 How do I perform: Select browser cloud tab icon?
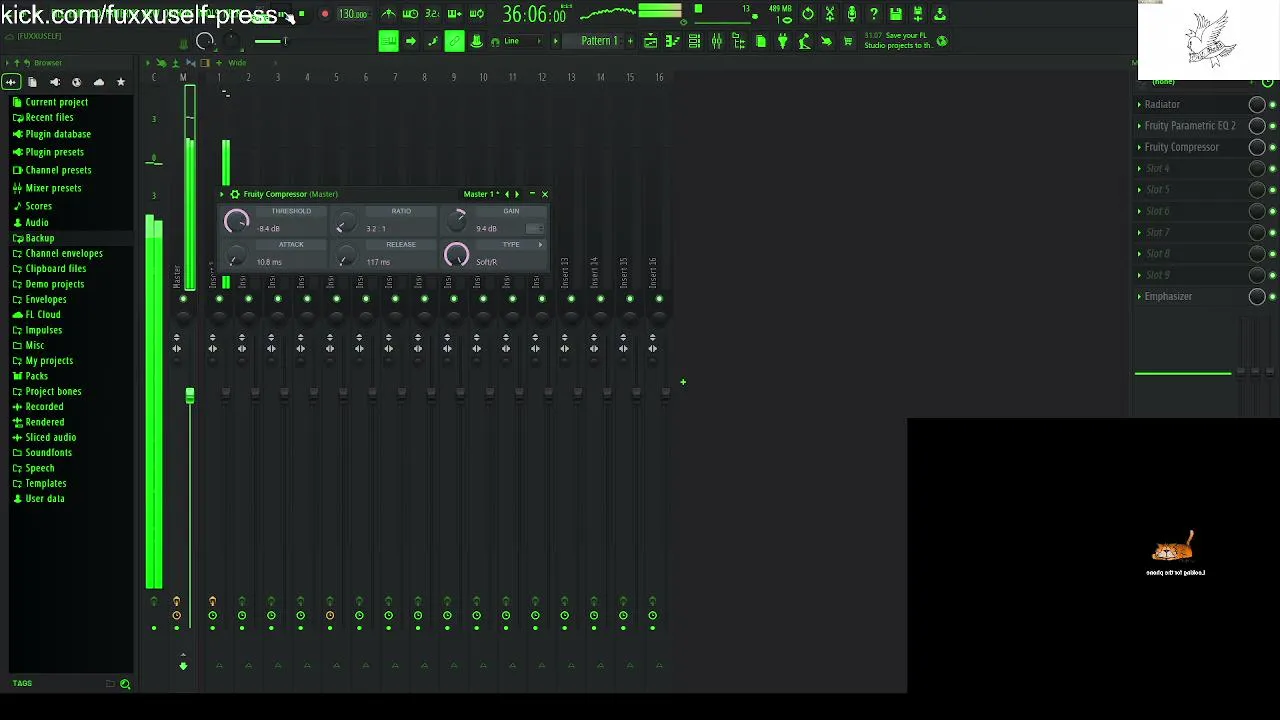pos(99,82)
